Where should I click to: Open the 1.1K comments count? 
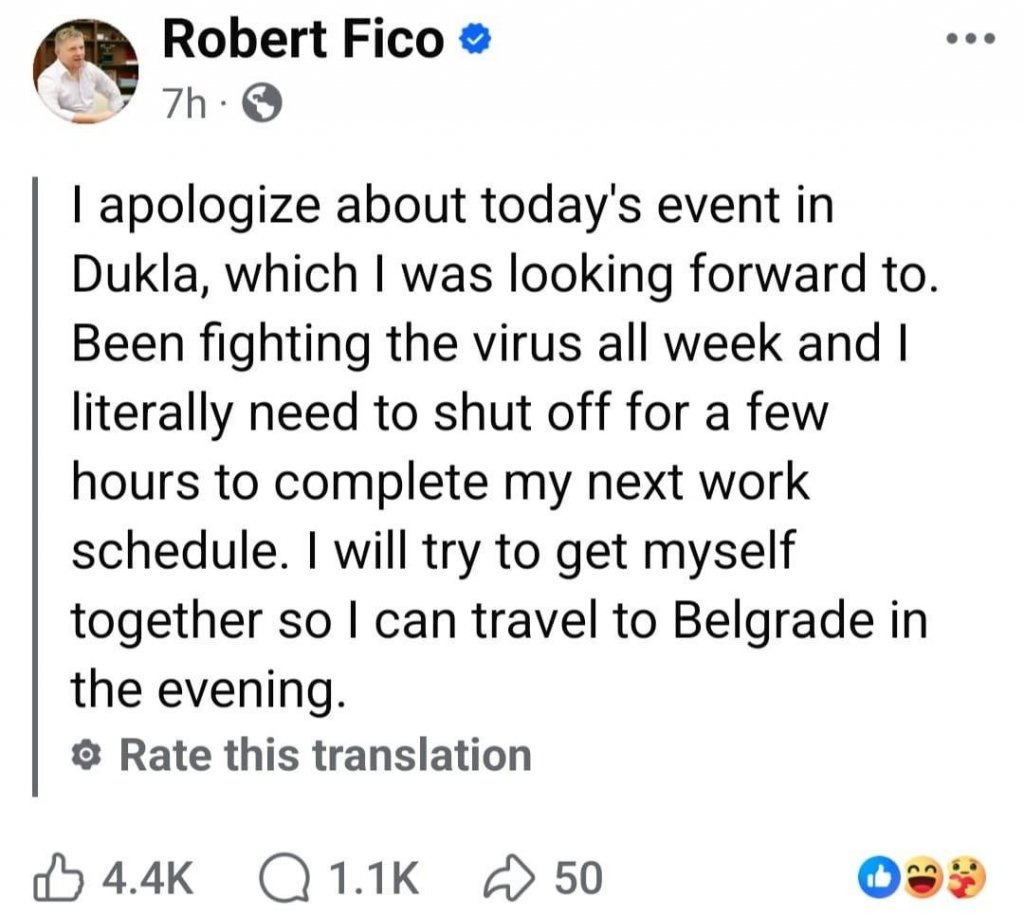(374, 878)
